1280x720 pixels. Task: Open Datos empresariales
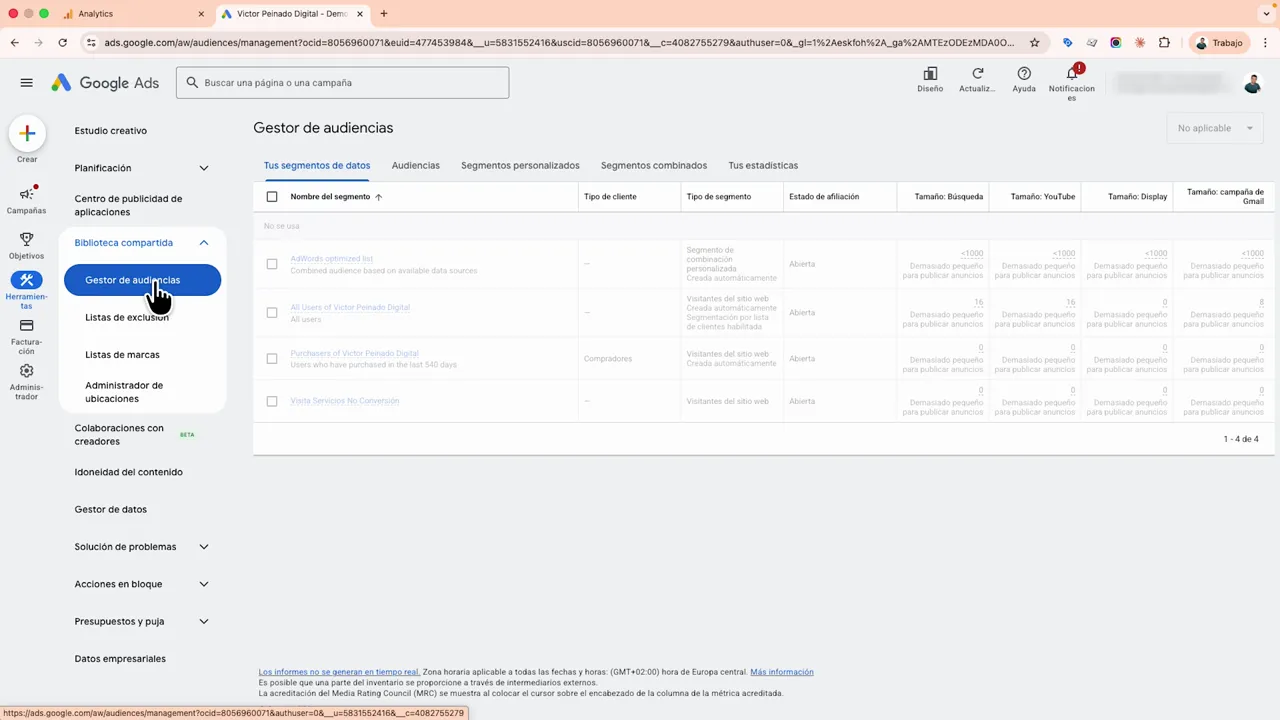point(120,659)
